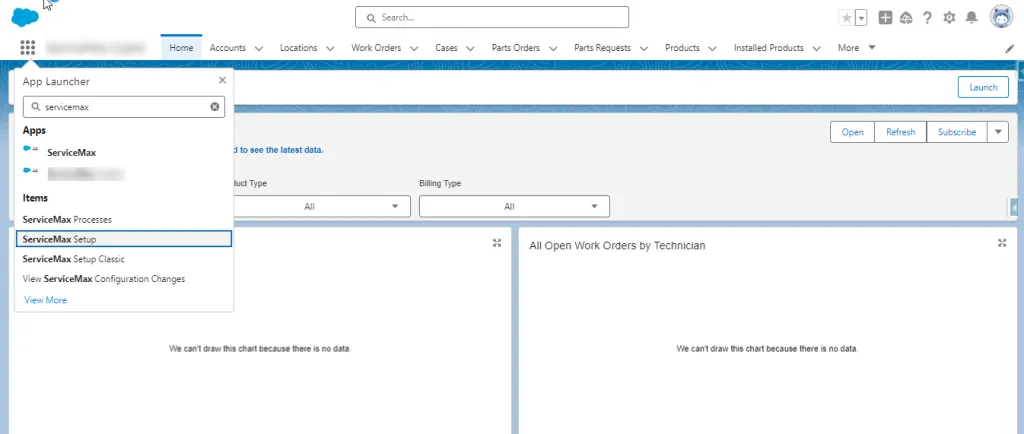Expand the Locations tab chevron

[330, 48]
